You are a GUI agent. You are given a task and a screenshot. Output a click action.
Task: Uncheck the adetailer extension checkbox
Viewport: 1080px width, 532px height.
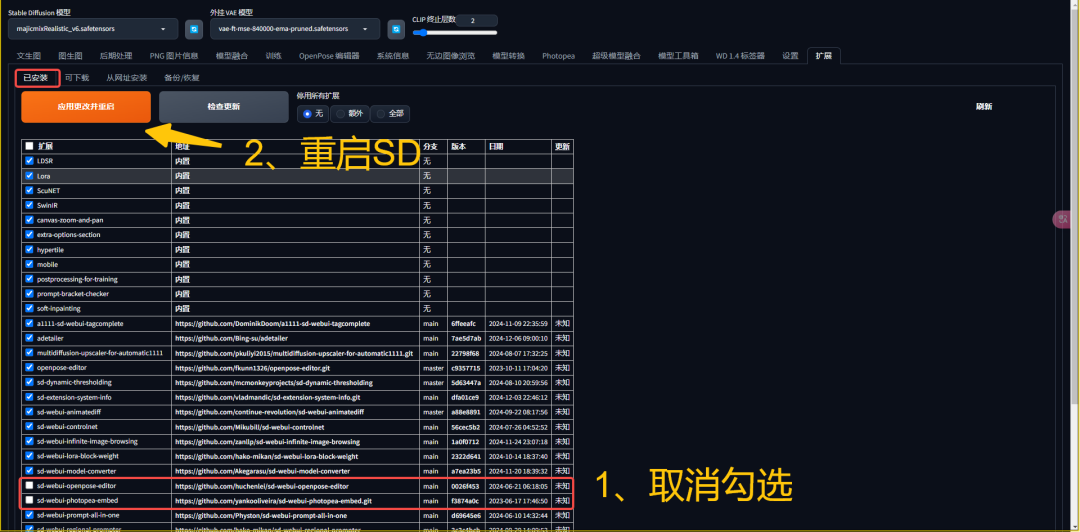[29, 338]
